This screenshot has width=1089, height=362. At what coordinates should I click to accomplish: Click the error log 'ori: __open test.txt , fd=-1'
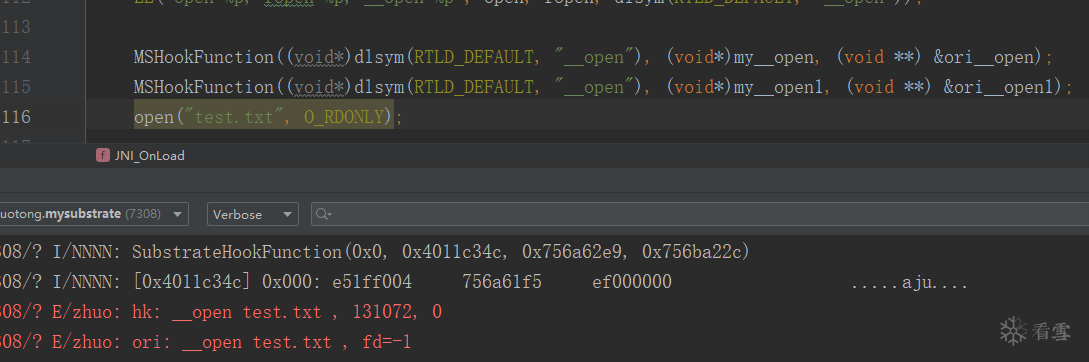pyautogui.click(x=272, y=342)
